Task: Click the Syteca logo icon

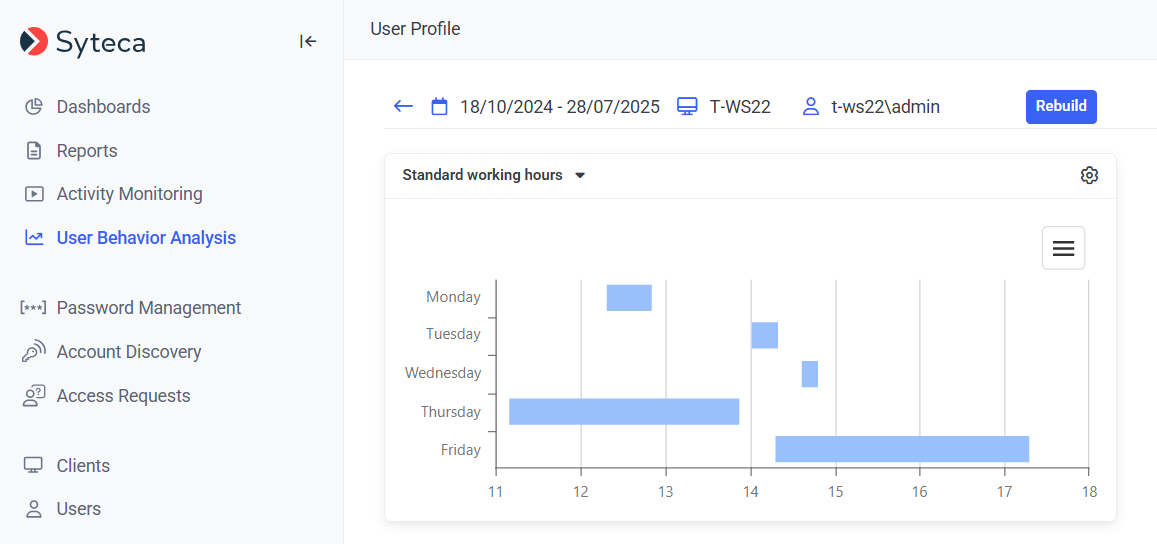Action: pyautogui.click(x=34, y=41)
